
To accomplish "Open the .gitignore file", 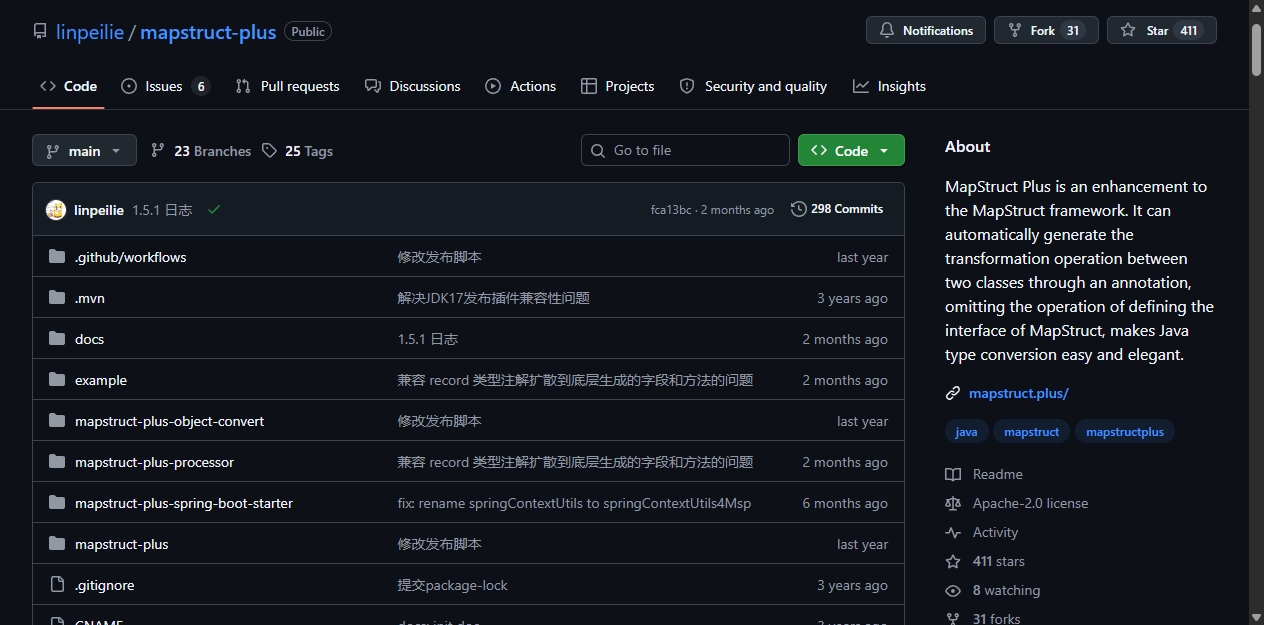I will tap(105, 585).
